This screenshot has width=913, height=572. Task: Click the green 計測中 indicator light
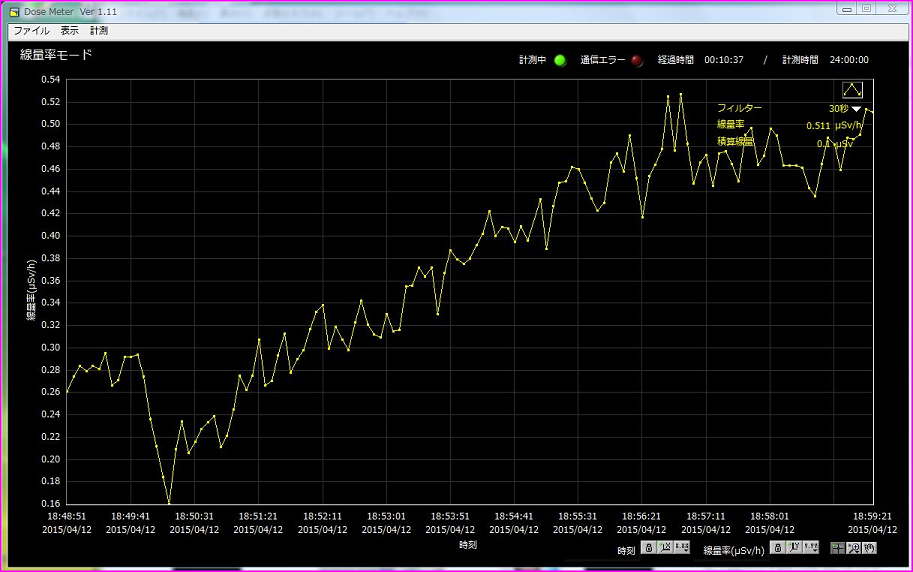560,60
